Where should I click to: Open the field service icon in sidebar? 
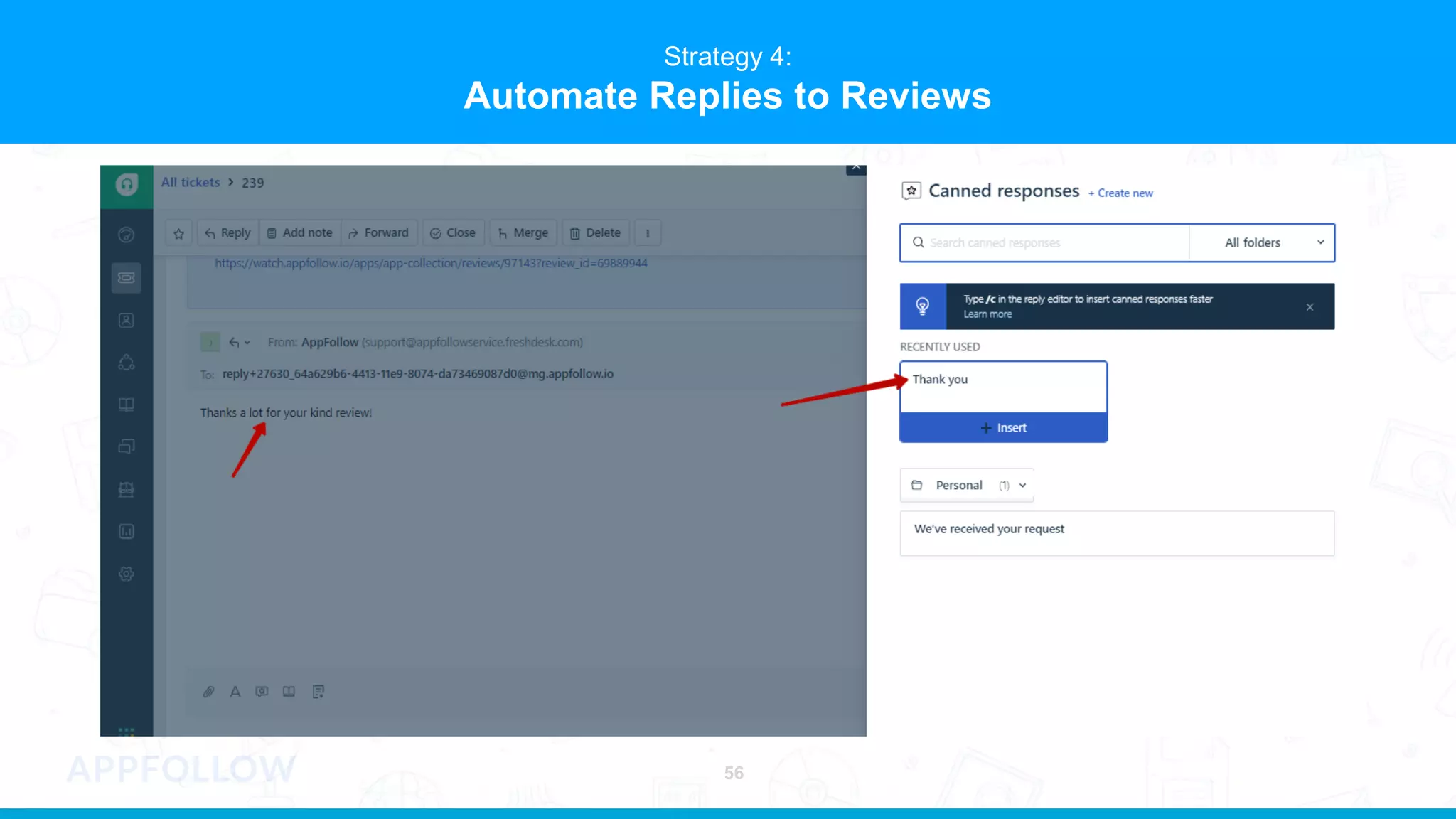click(127, 489)
